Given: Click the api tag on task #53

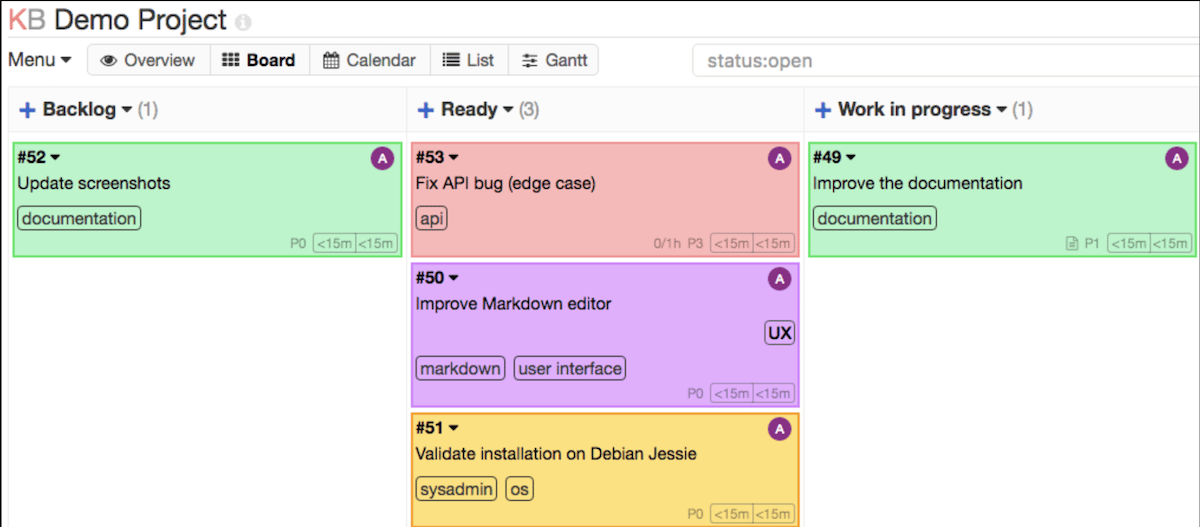Looking at the screenshot, I should 431,219.
